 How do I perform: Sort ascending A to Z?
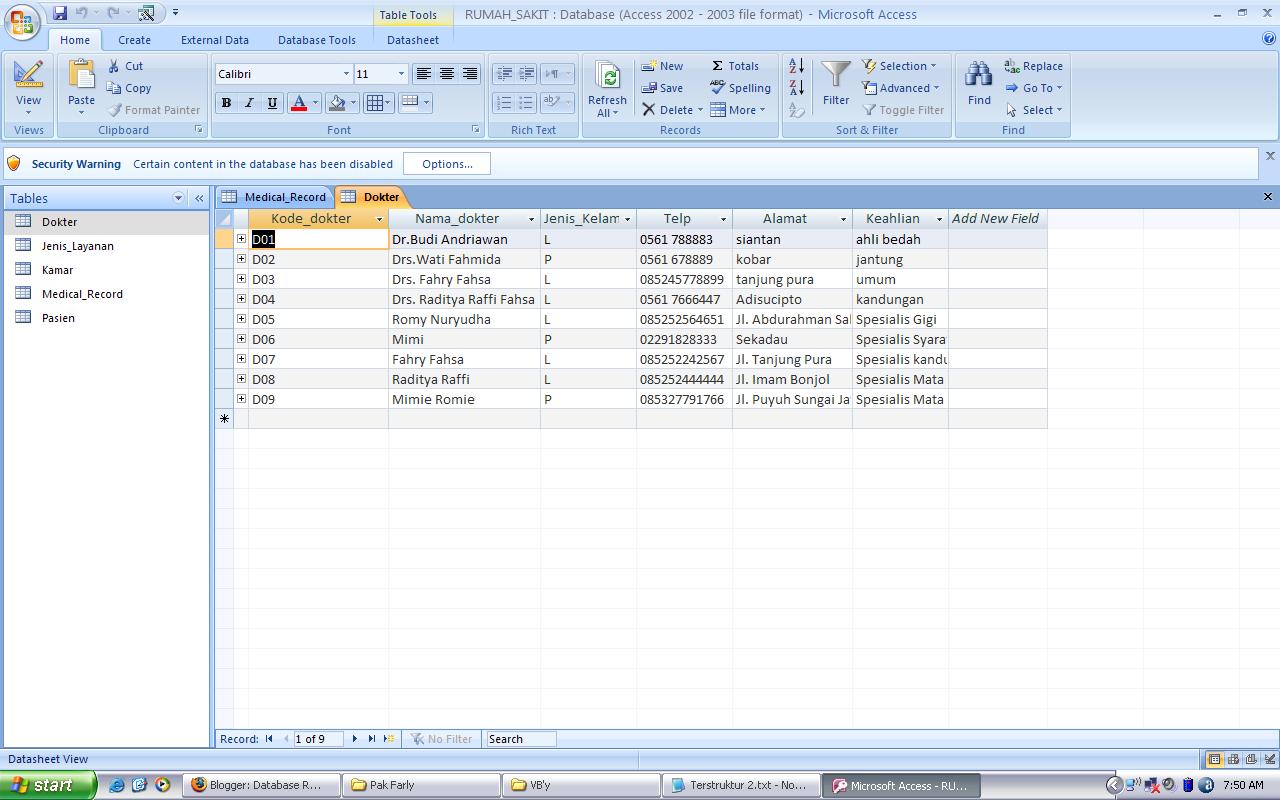(797, 66)
